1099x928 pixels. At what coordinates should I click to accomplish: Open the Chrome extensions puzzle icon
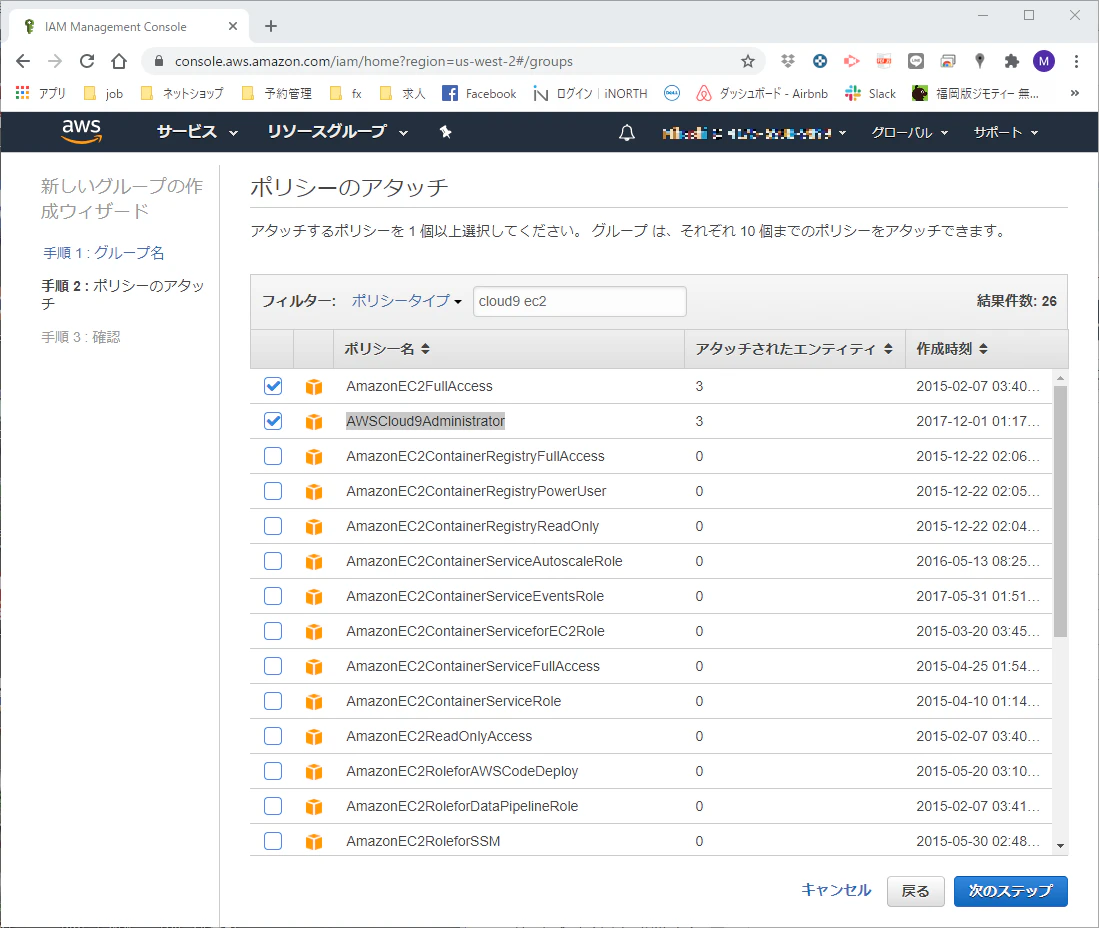point(1011,61)
